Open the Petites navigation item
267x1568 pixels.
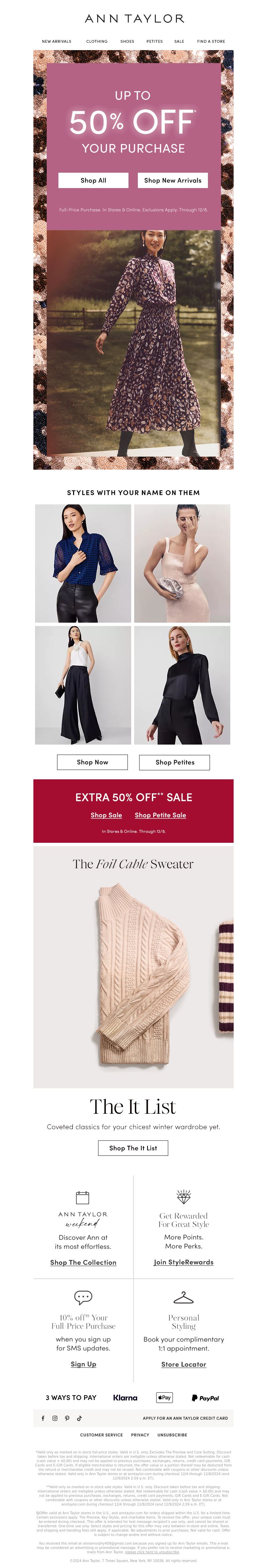click(155, 41)
